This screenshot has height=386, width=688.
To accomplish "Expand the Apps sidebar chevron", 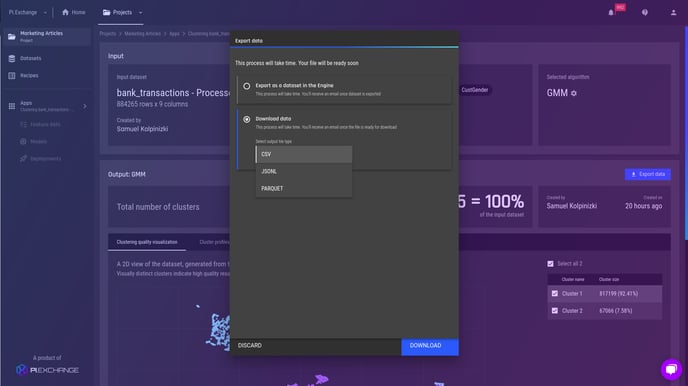I will 85,106.
